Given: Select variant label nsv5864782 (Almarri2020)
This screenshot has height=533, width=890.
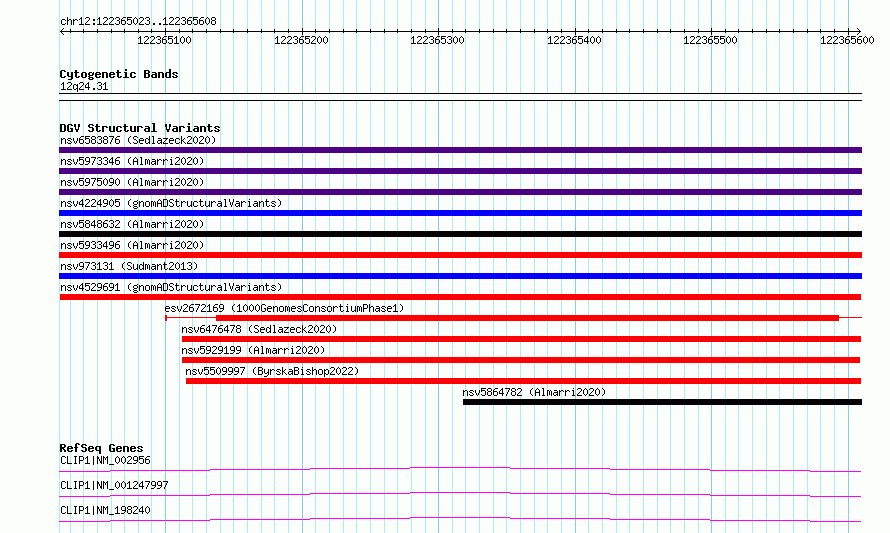Looking at the screenshot, I should [x=534, y=392].
